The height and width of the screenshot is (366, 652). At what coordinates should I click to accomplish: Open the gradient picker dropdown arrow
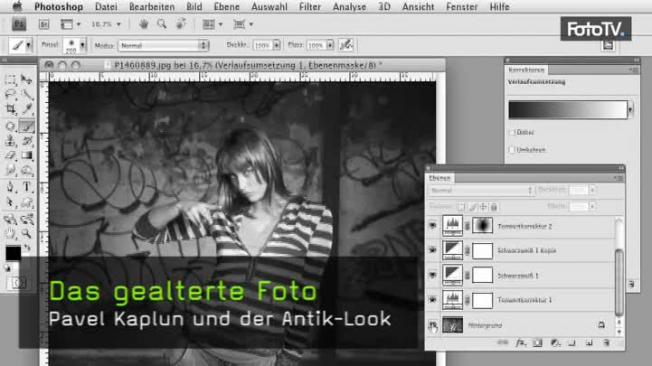(x=630, y=110)
